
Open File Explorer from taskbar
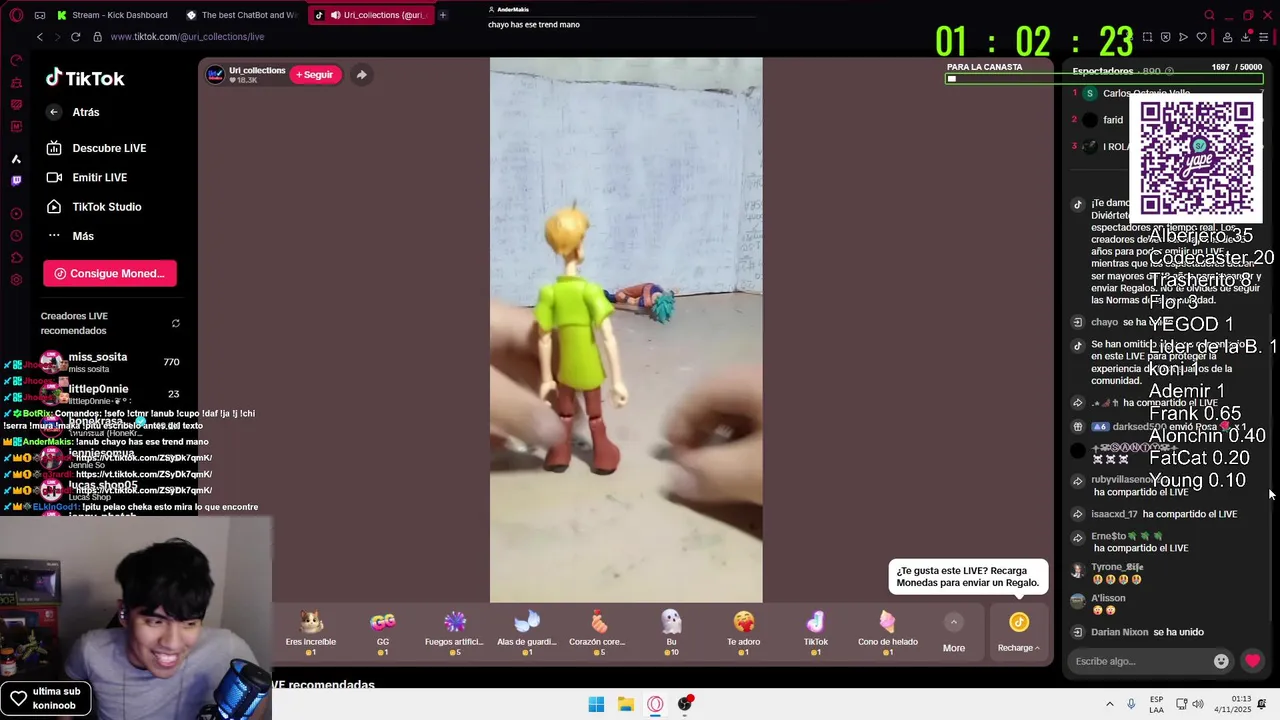626,704
